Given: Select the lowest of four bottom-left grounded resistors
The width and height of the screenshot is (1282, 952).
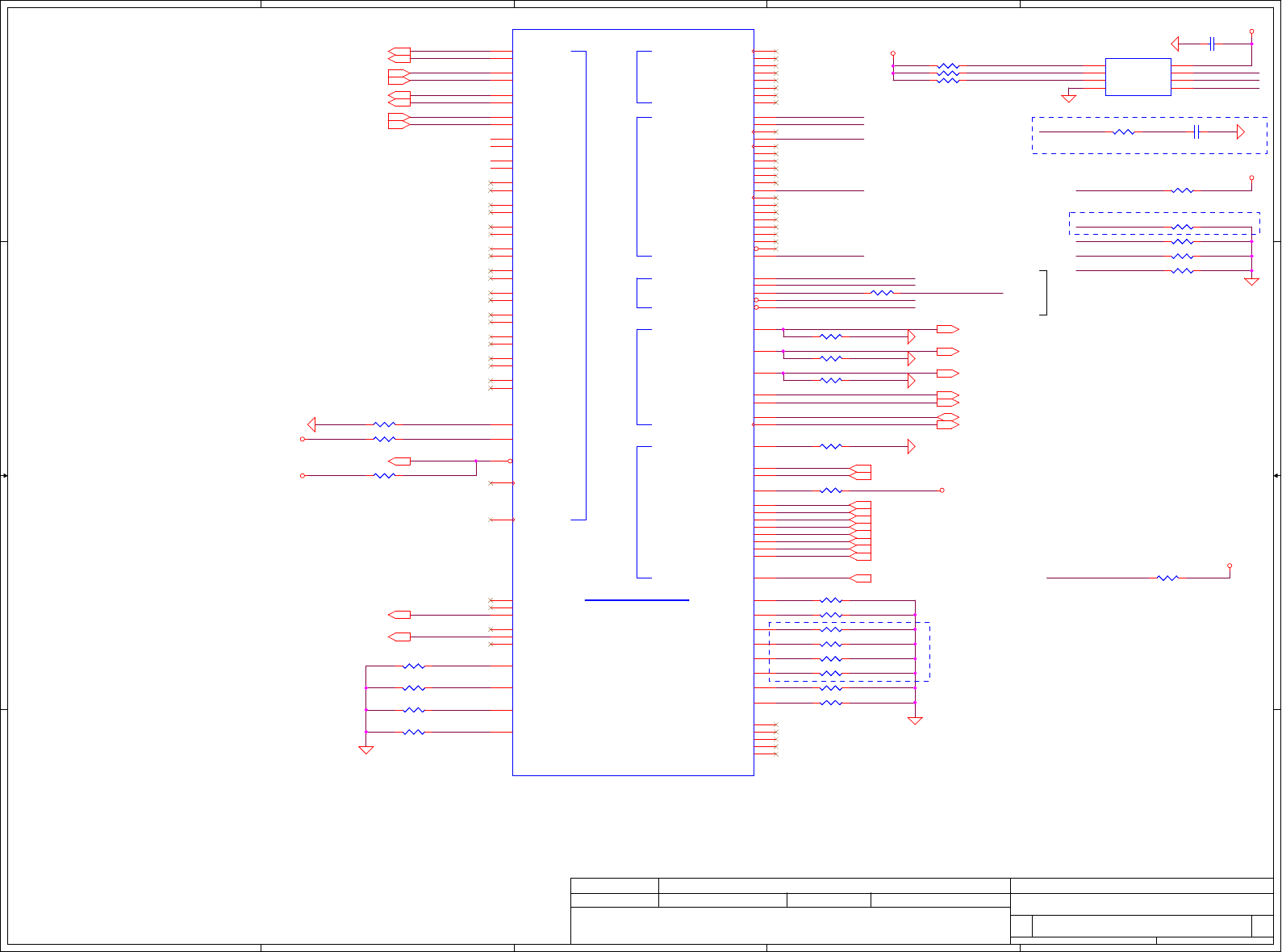Looking at the screenshot, I should pyautogui.click(x=414, y=732).
